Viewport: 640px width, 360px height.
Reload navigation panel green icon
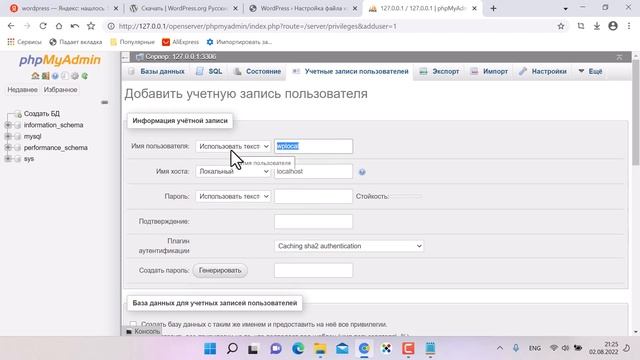(x=84, y=76)
